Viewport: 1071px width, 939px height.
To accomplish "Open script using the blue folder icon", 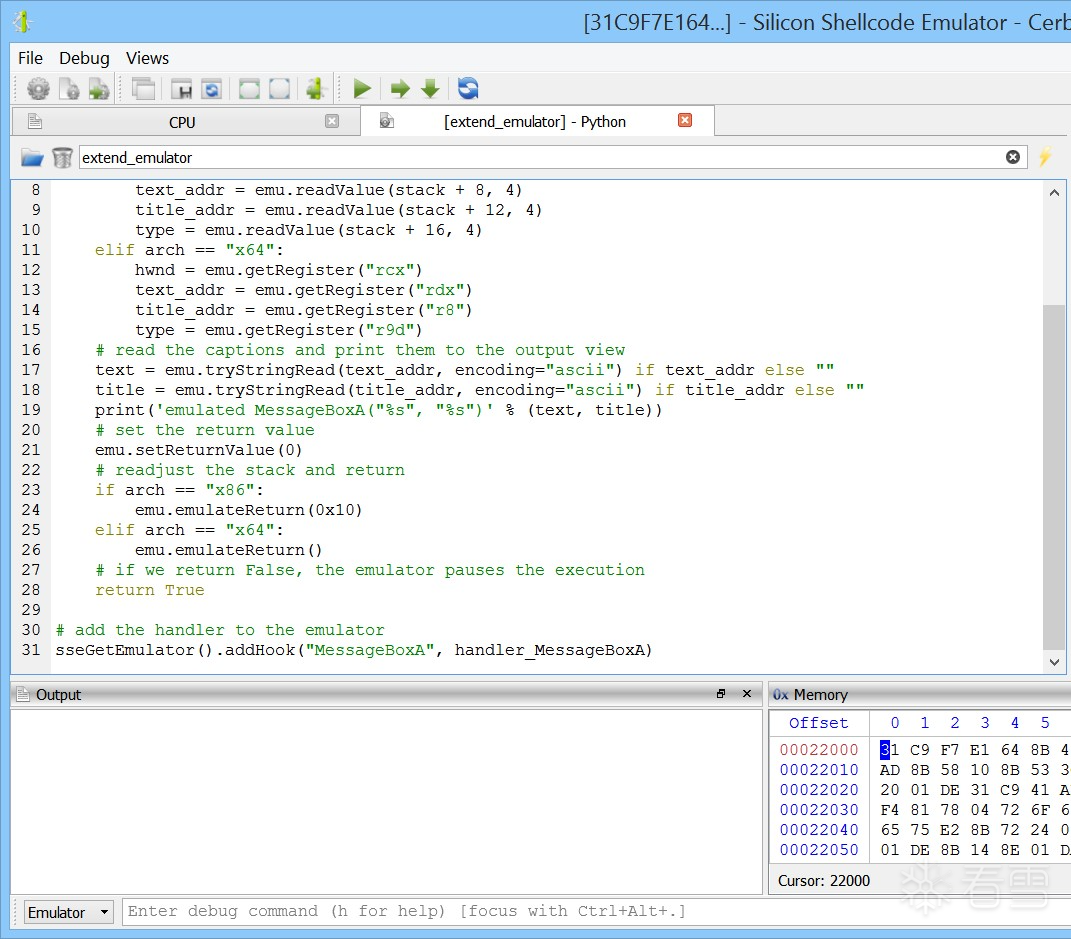I will [32, 158].
